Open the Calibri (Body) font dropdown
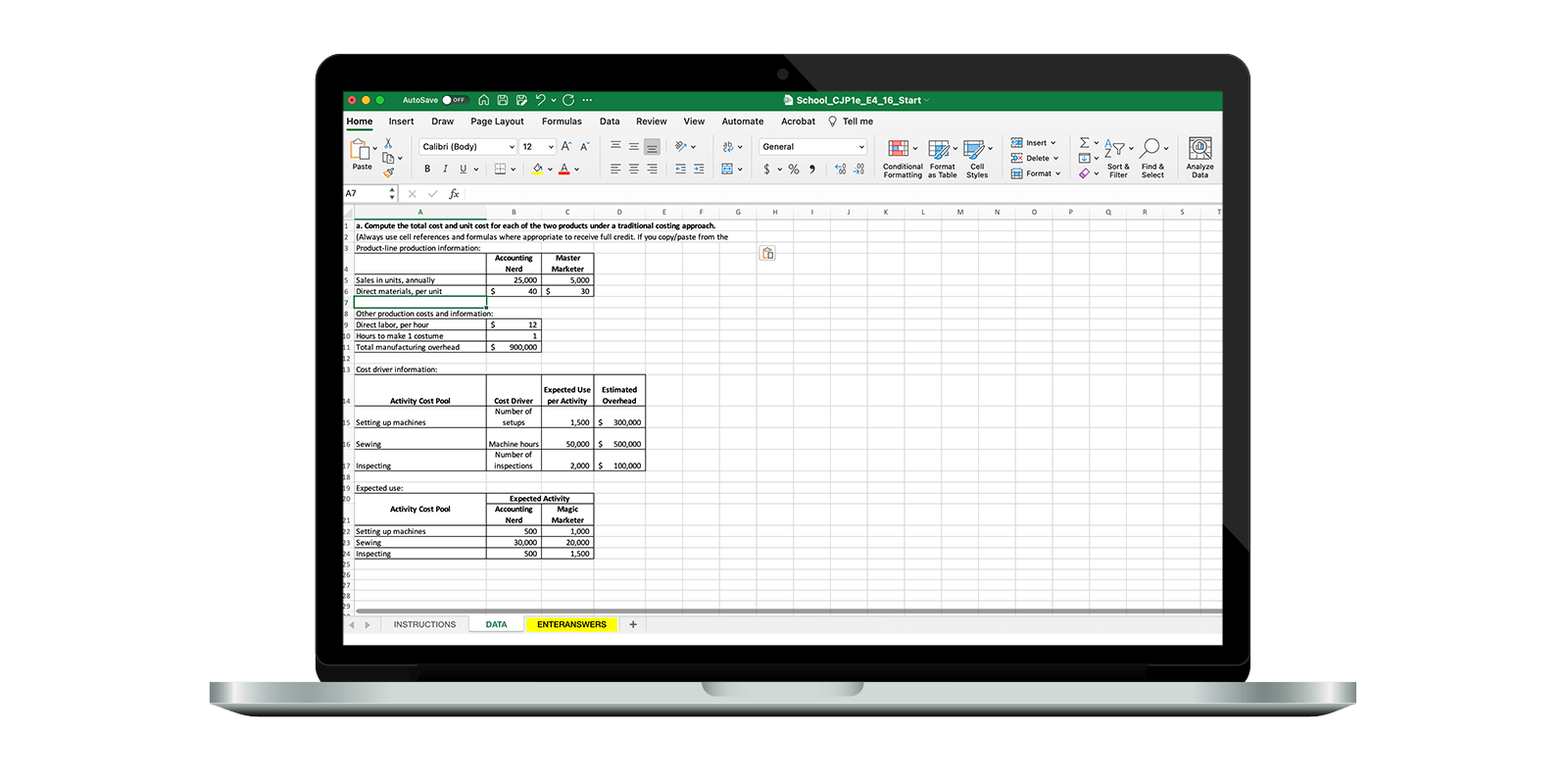1568x784 pixels. point(512,147)
